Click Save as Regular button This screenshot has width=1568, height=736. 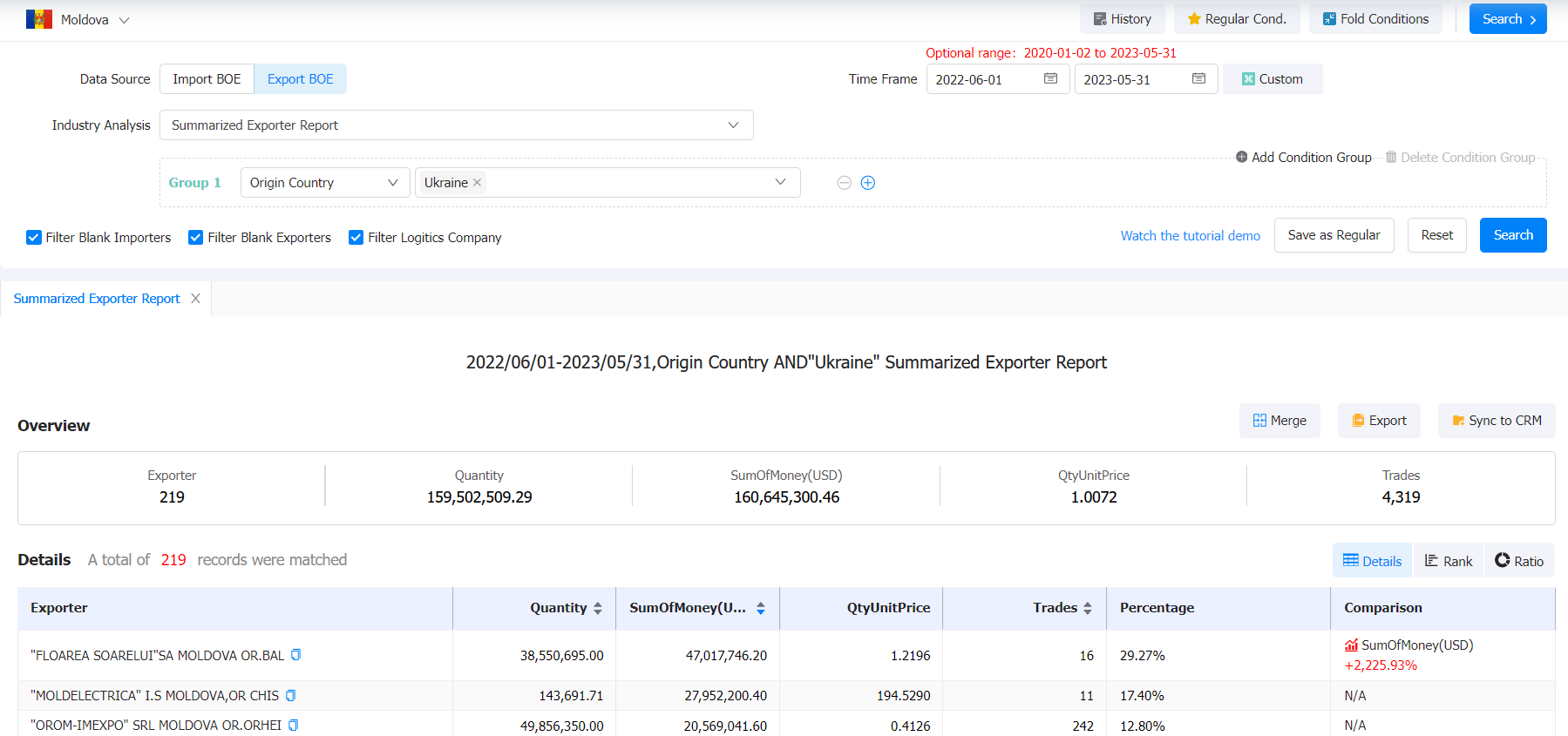pos(1334,235)
